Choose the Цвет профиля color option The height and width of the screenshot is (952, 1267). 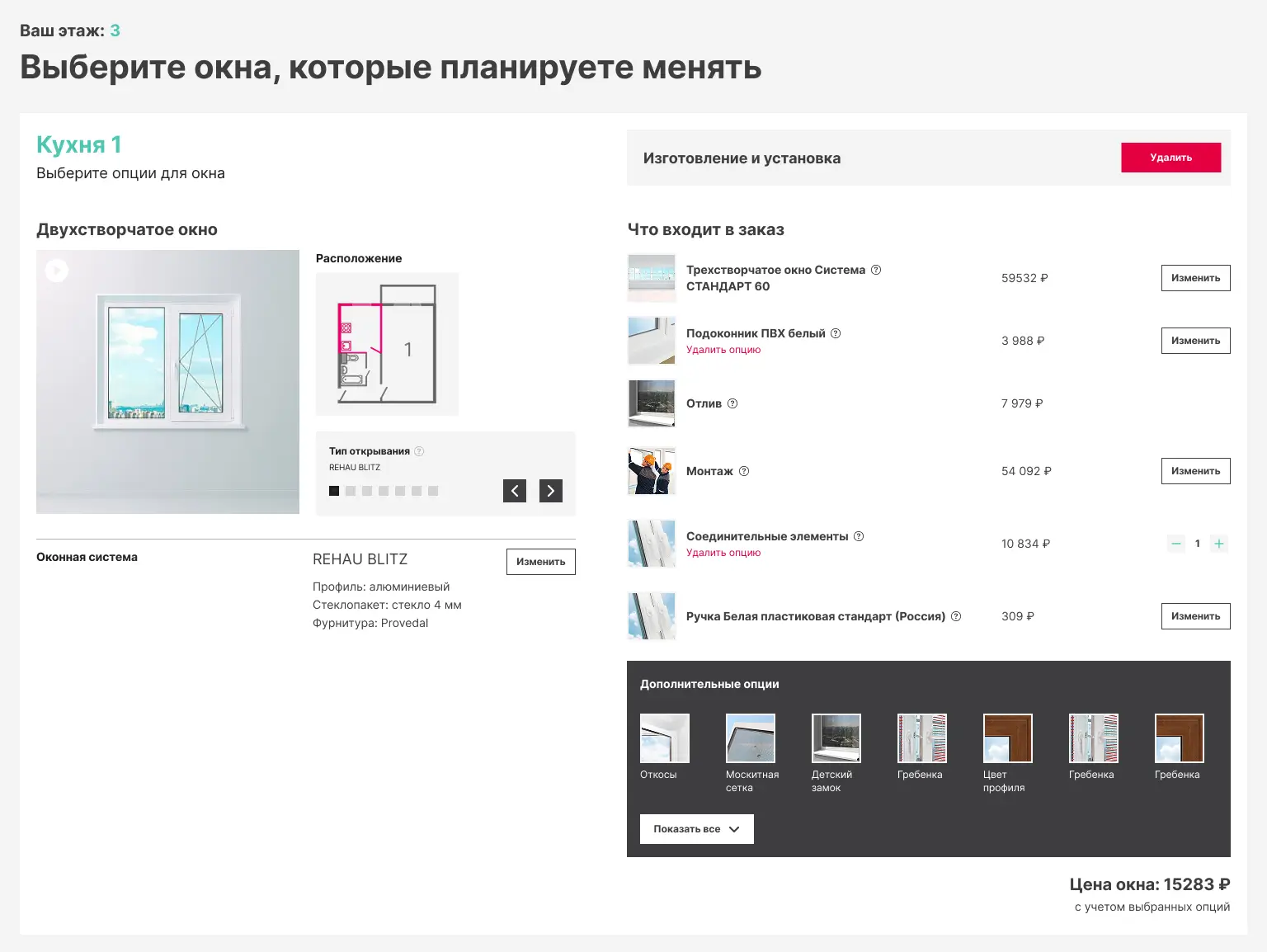coord(1008,738)
